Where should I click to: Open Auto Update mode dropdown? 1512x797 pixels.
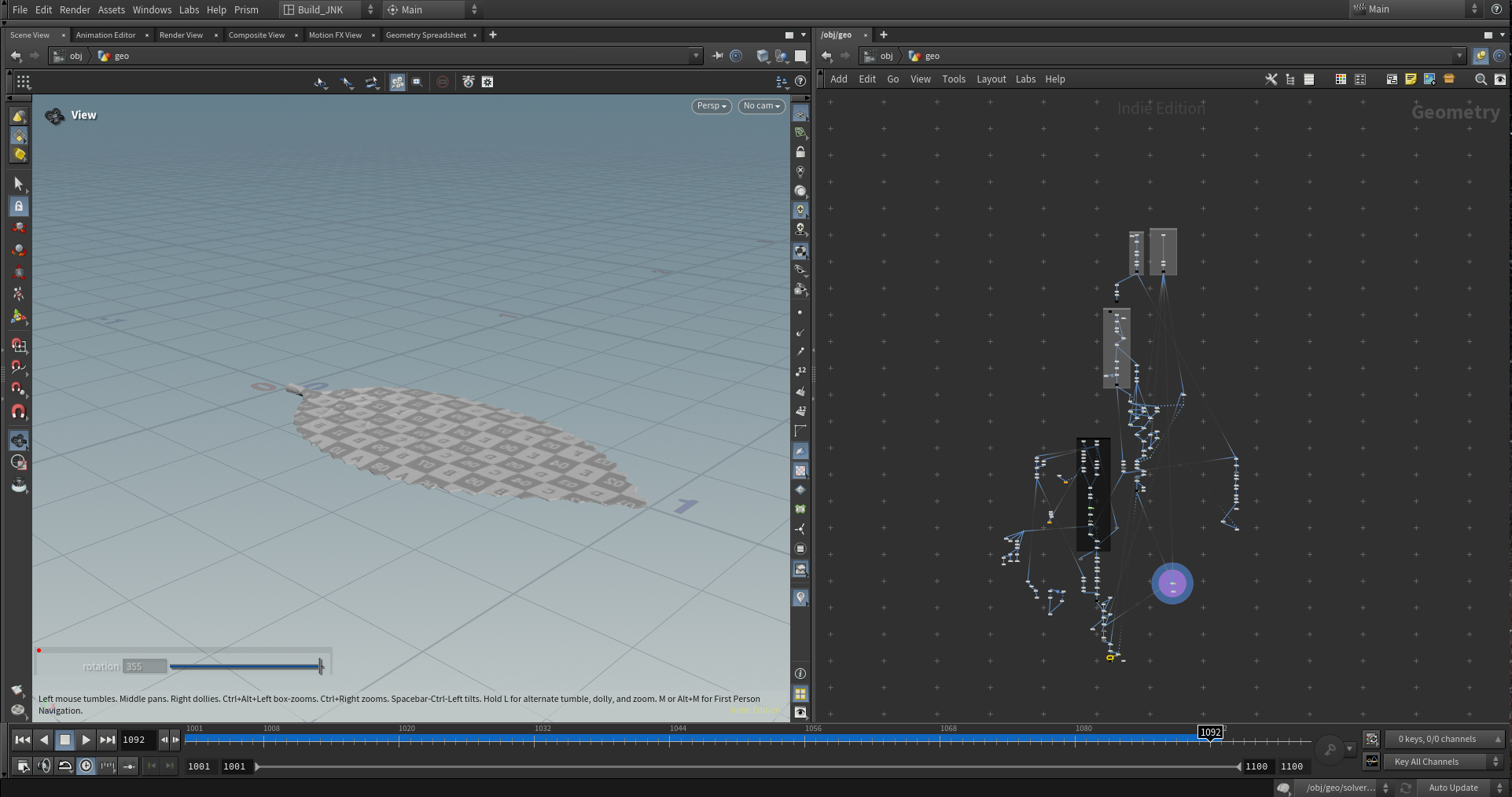click(1462, 788)
